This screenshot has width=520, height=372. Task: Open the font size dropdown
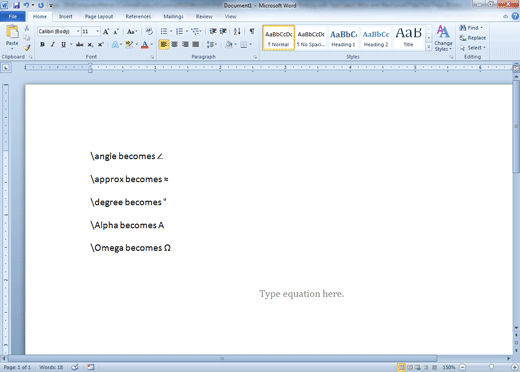[x=97, y=31]
